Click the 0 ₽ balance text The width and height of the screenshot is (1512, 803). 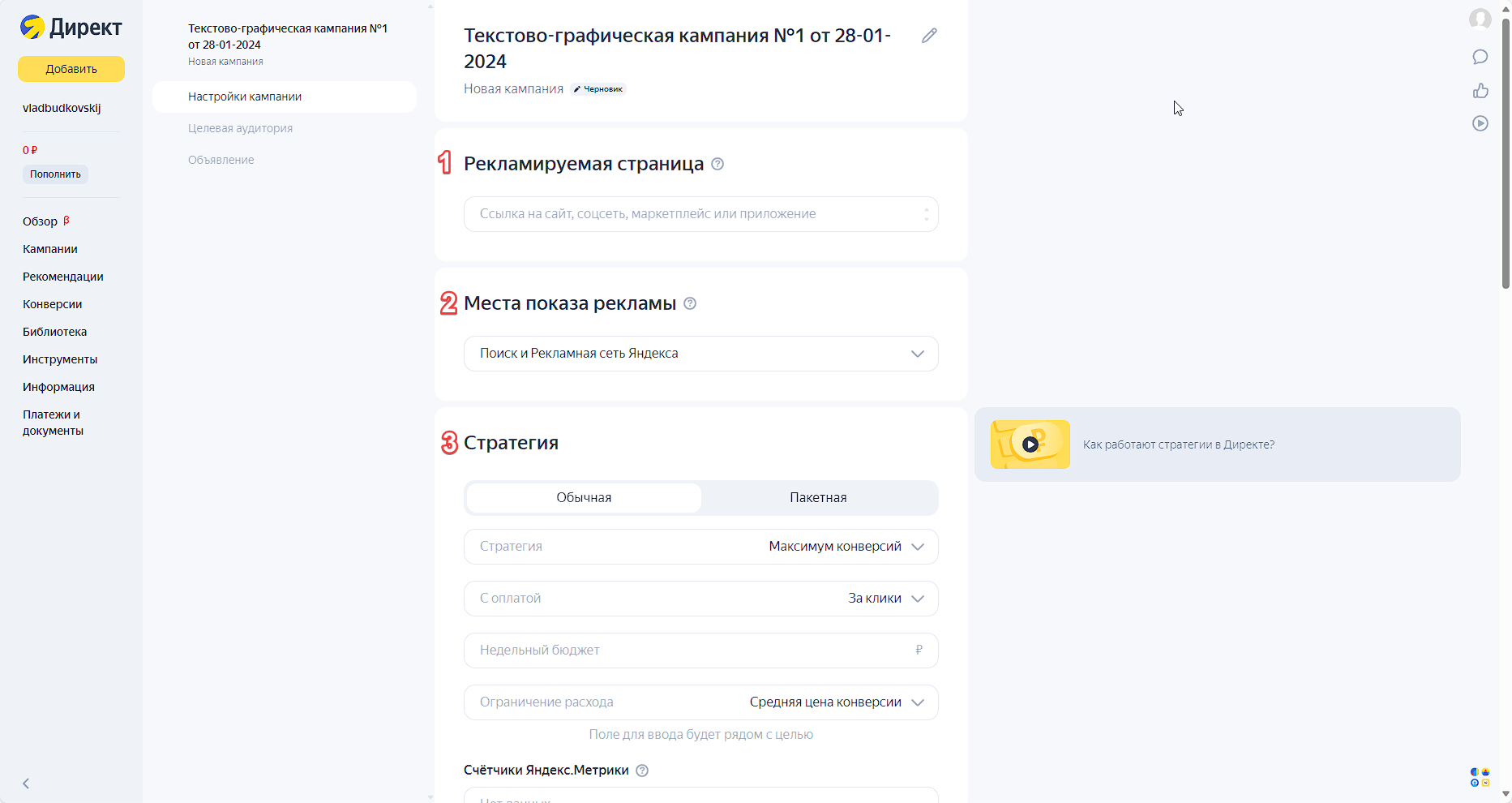30,150
